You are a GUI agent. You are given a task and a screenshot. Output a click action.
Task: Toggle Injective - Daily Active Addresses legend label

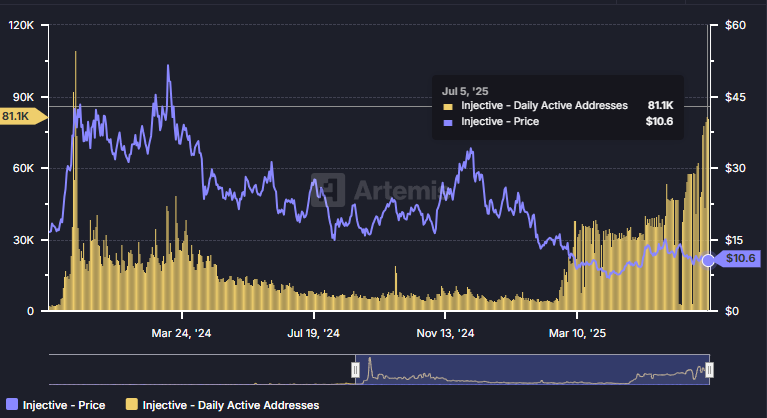pos(231,405)
